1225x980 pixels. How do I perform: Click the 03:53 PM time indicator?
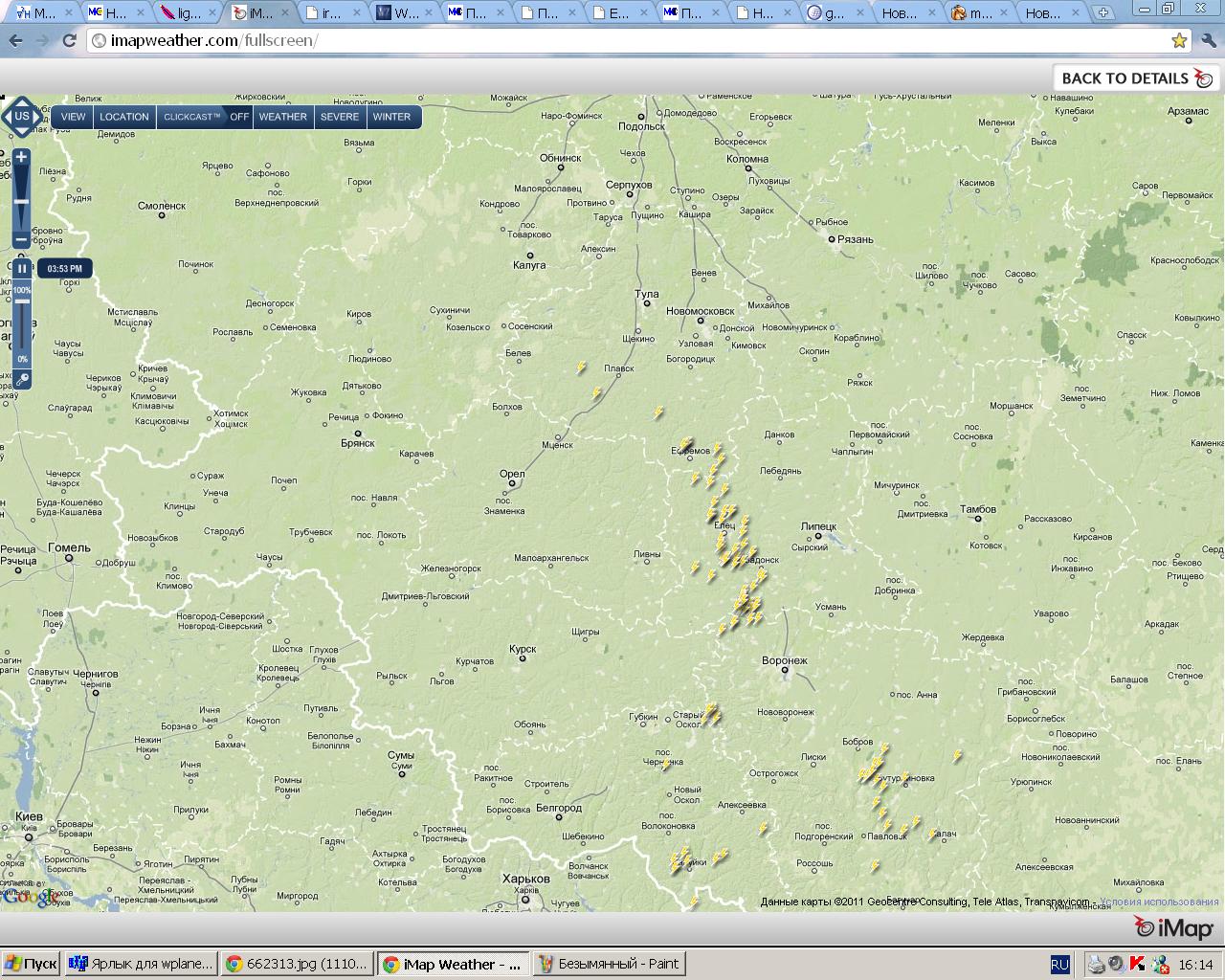[65, 269]
